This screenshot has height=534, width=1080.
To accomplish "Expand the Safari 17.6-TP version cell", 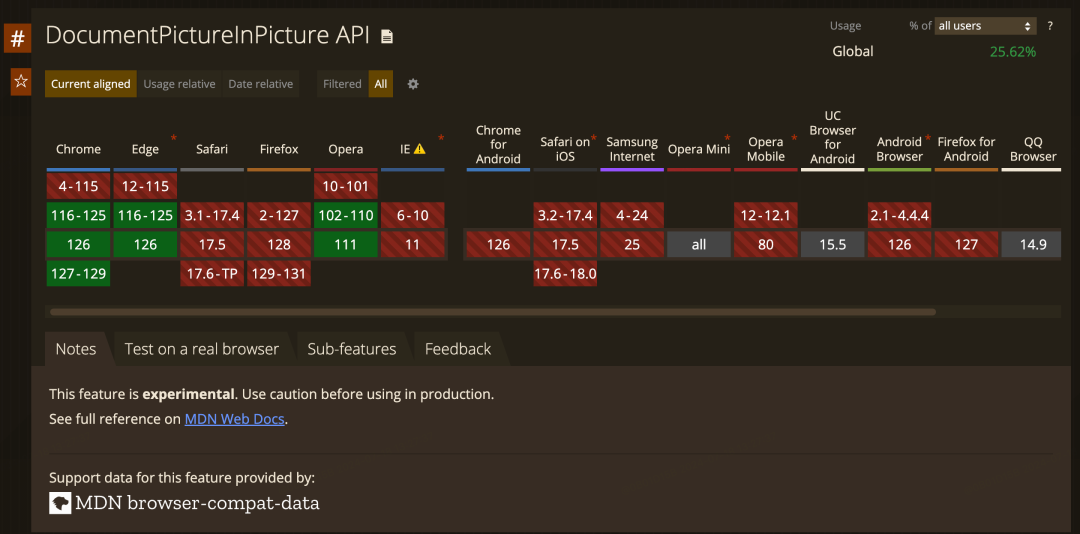I will [212, 274].
